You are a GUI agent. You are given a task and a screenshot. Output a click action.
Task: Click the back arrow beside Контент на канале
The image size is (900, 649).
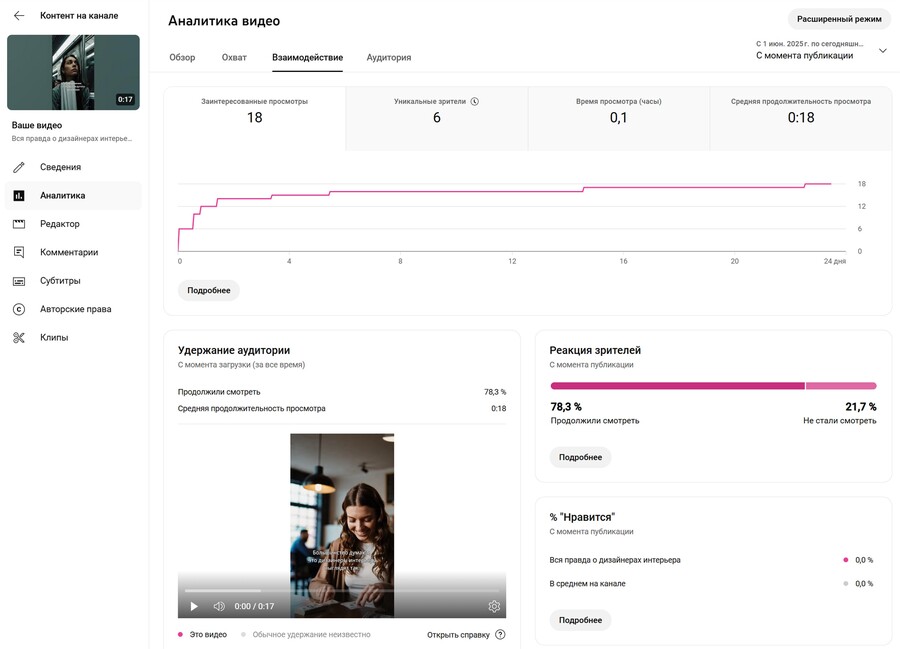(19, 16)
